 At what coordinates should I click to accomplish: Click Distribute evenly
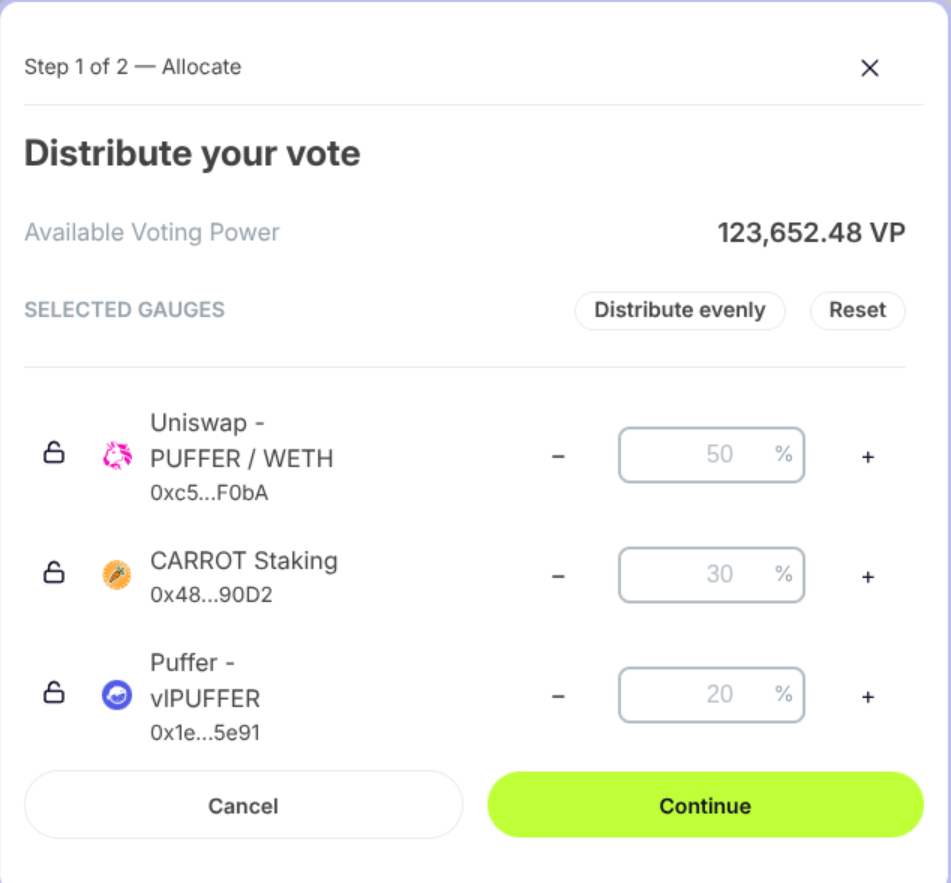[680, 311]
